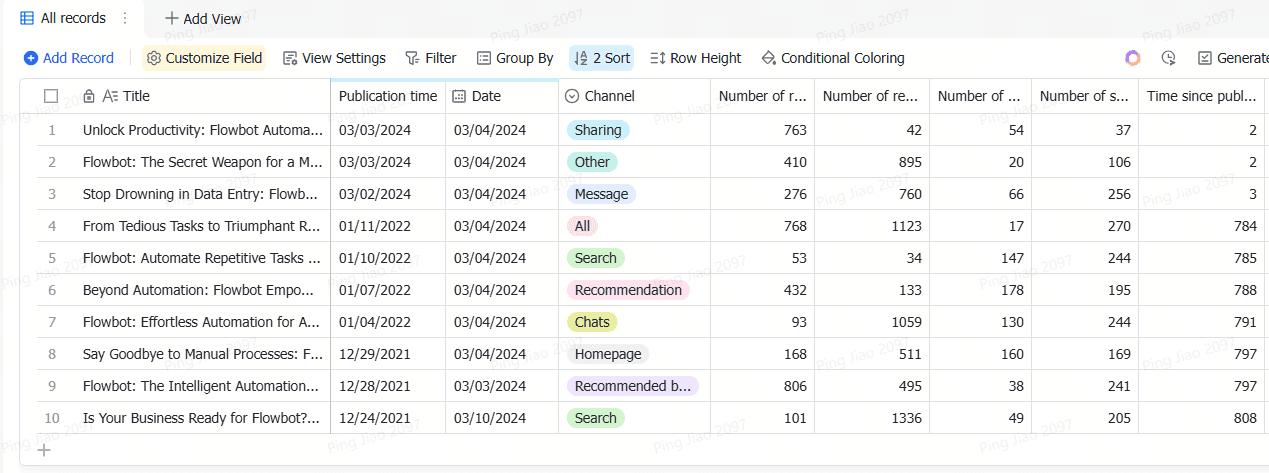
Task: Click the 'Number of s...' column header
Action: 1085,96
